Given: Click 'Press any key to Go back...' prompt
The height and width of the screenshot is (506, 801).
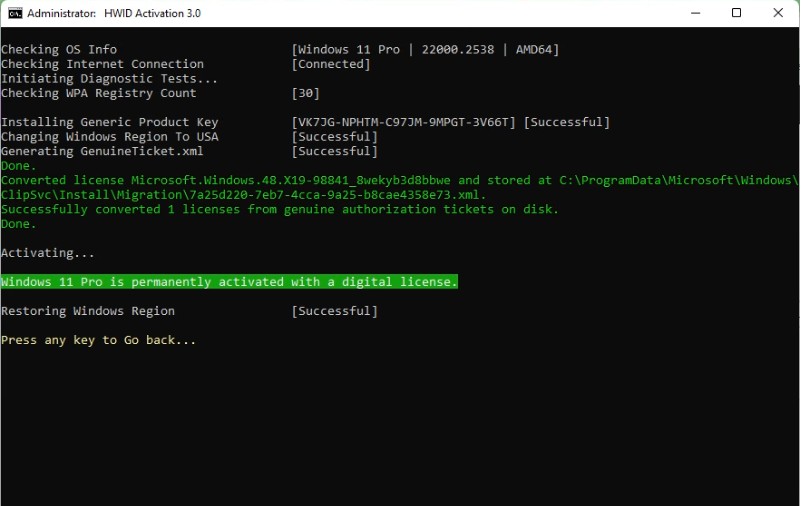Looking at the screenshot, I should [99, 340].
